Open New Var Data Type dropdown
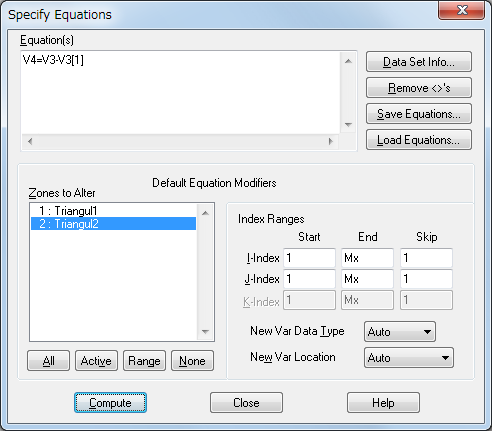 [x=400, y=332]
